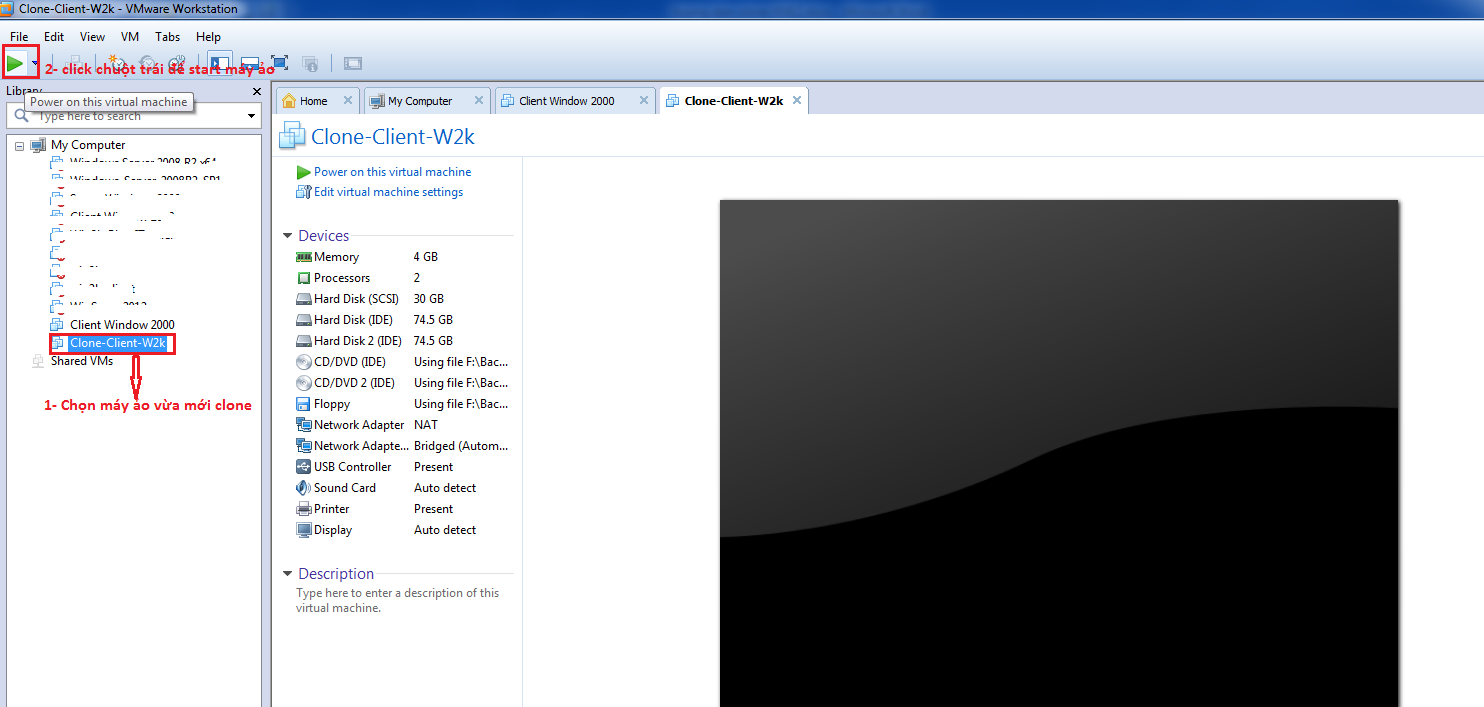Screen dimensions: 1484x707
Task: Open the Snapshot Manager toolbar icon
Action: [177, 63]
